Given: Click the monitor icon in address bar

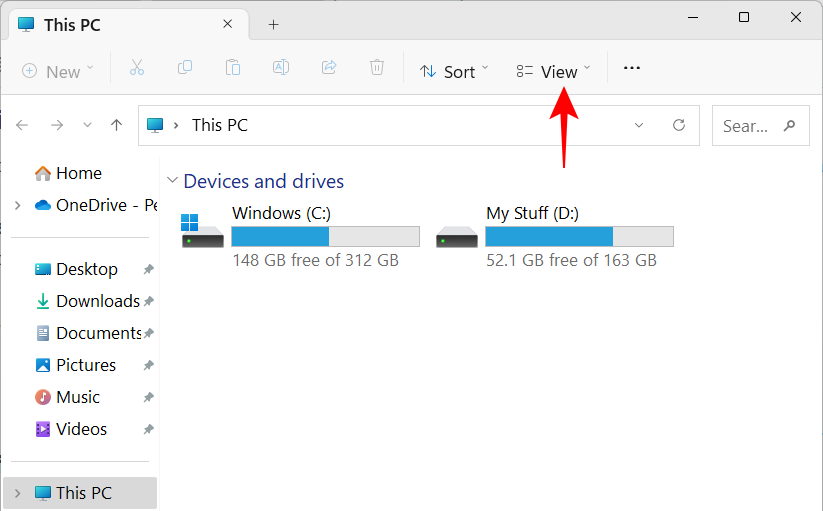Looking at the screenshot, I should point(155,125).
